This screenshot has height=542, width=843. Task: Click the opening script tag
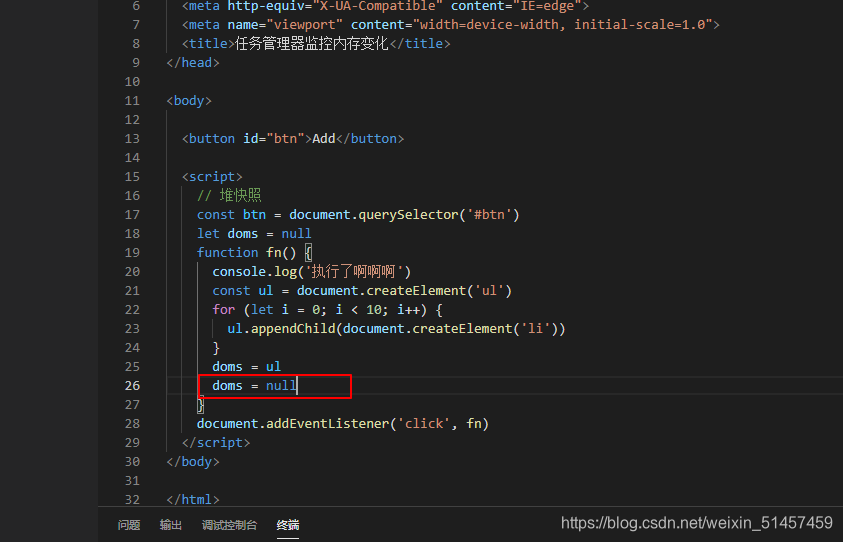point(212,177)
